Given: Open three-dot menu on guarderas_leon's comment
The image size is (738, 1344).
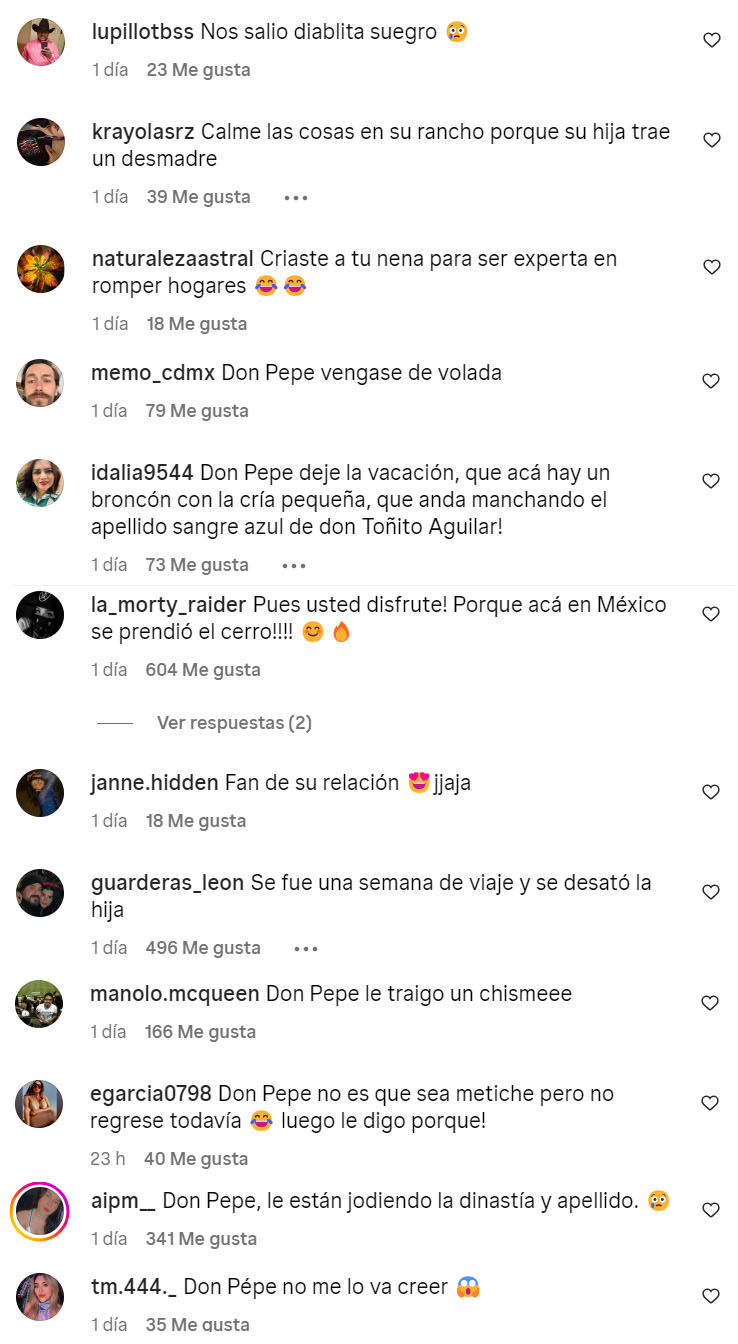Looking at the screenshot, I should 305,949.
